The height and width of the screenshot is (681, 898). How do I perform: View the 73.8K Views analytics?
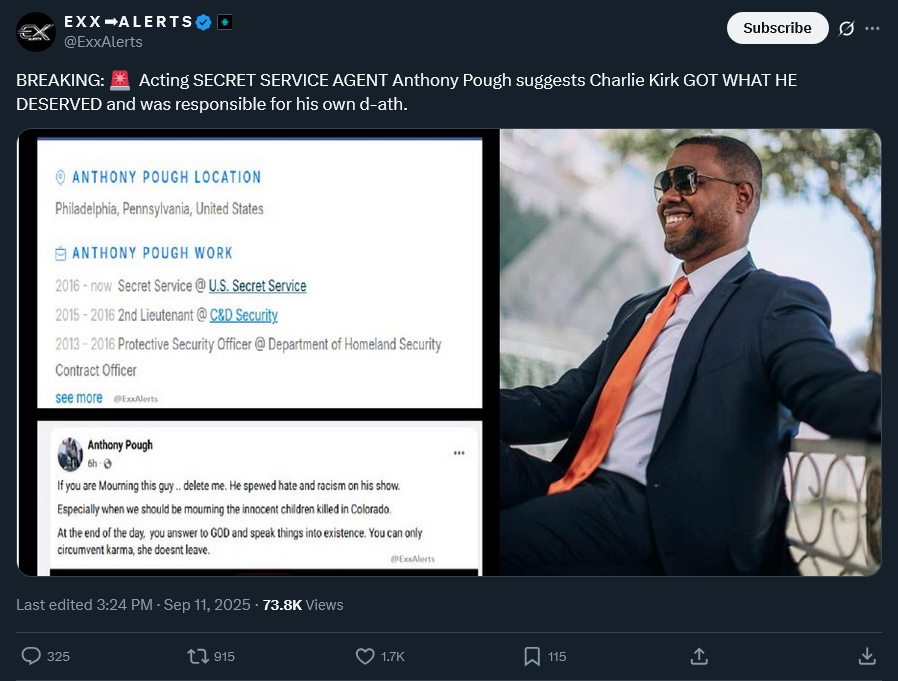click(302, 604)
